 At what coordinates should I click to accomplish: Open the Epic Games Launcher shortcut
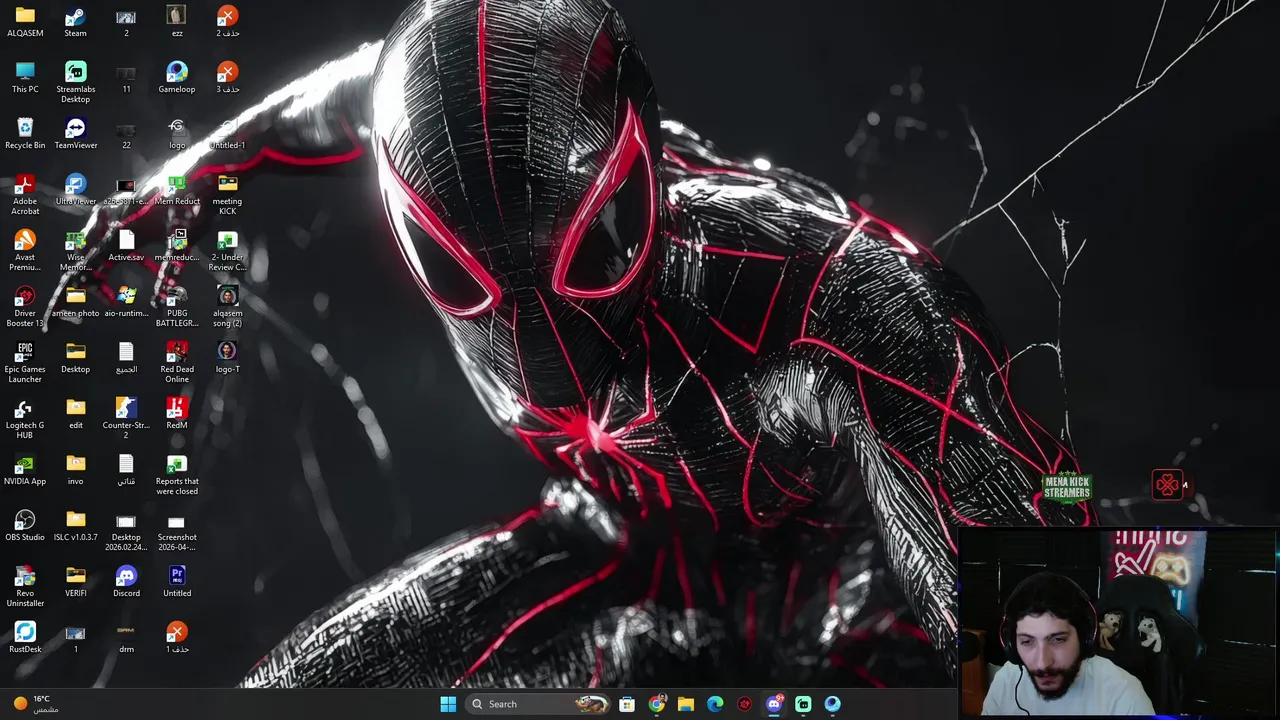25,362
